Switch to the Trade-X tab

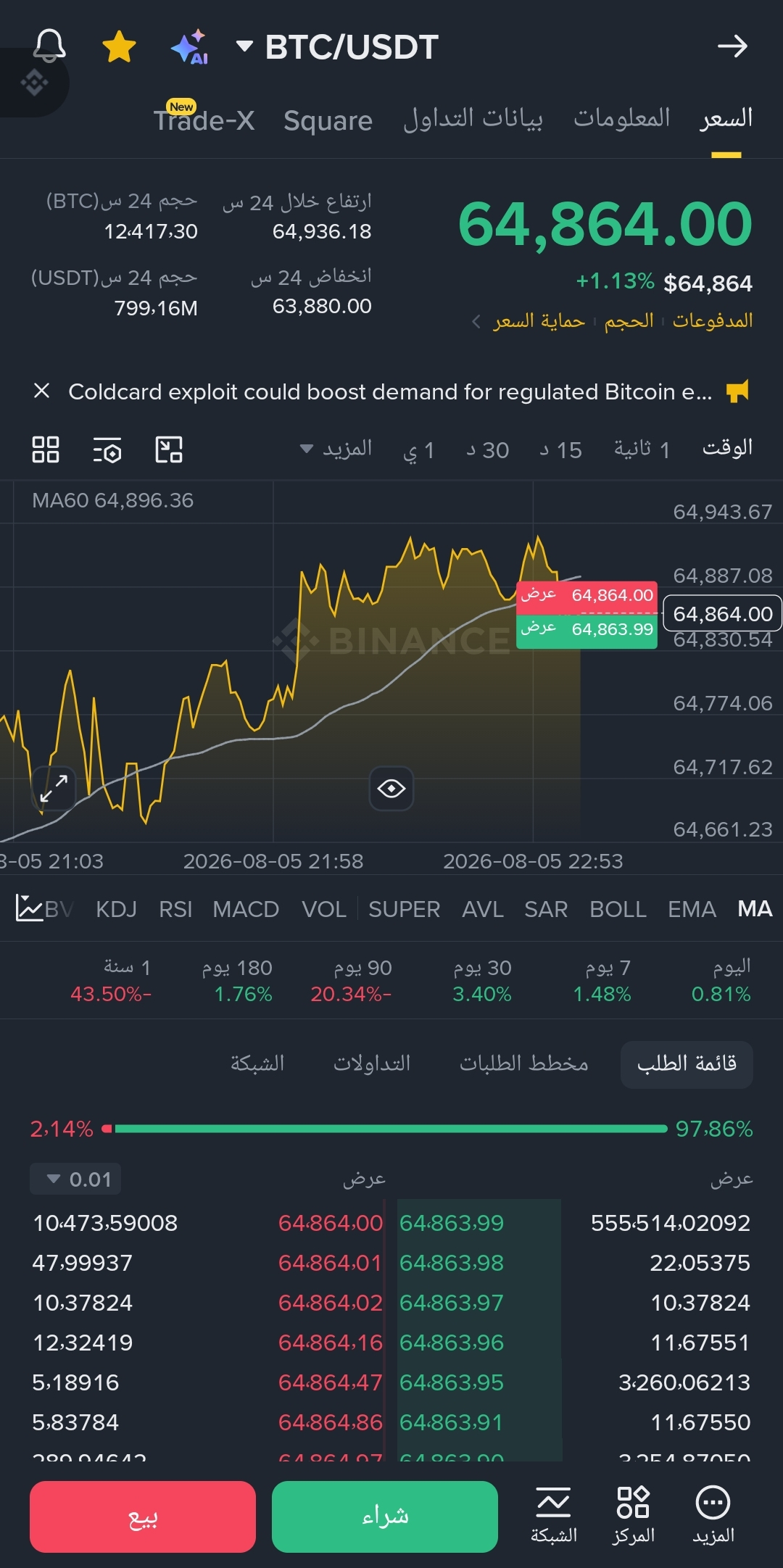pyautogui.click(x=204, y=120)
